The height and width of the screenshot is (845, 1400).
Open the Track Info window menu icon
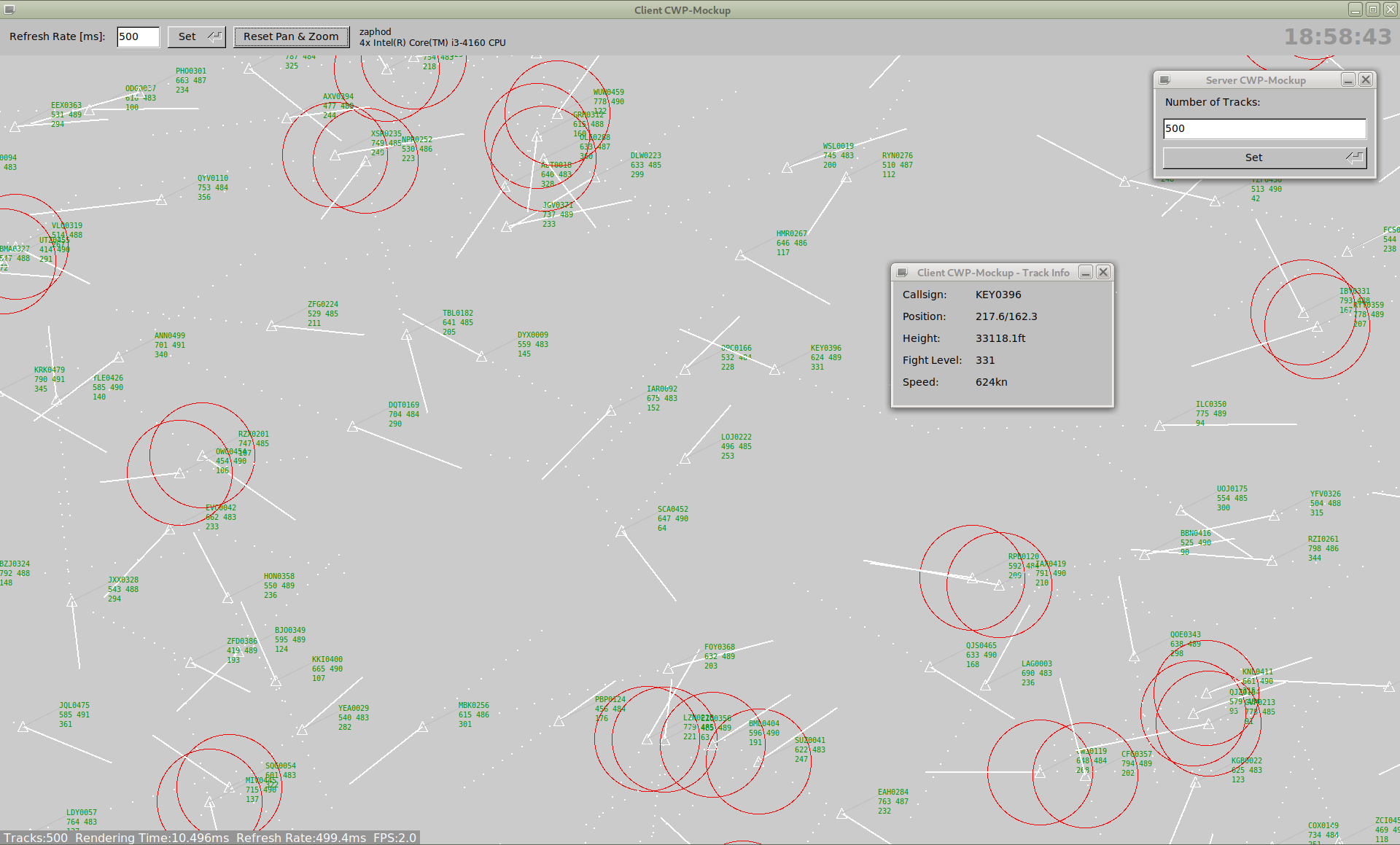tap(902, 273)
